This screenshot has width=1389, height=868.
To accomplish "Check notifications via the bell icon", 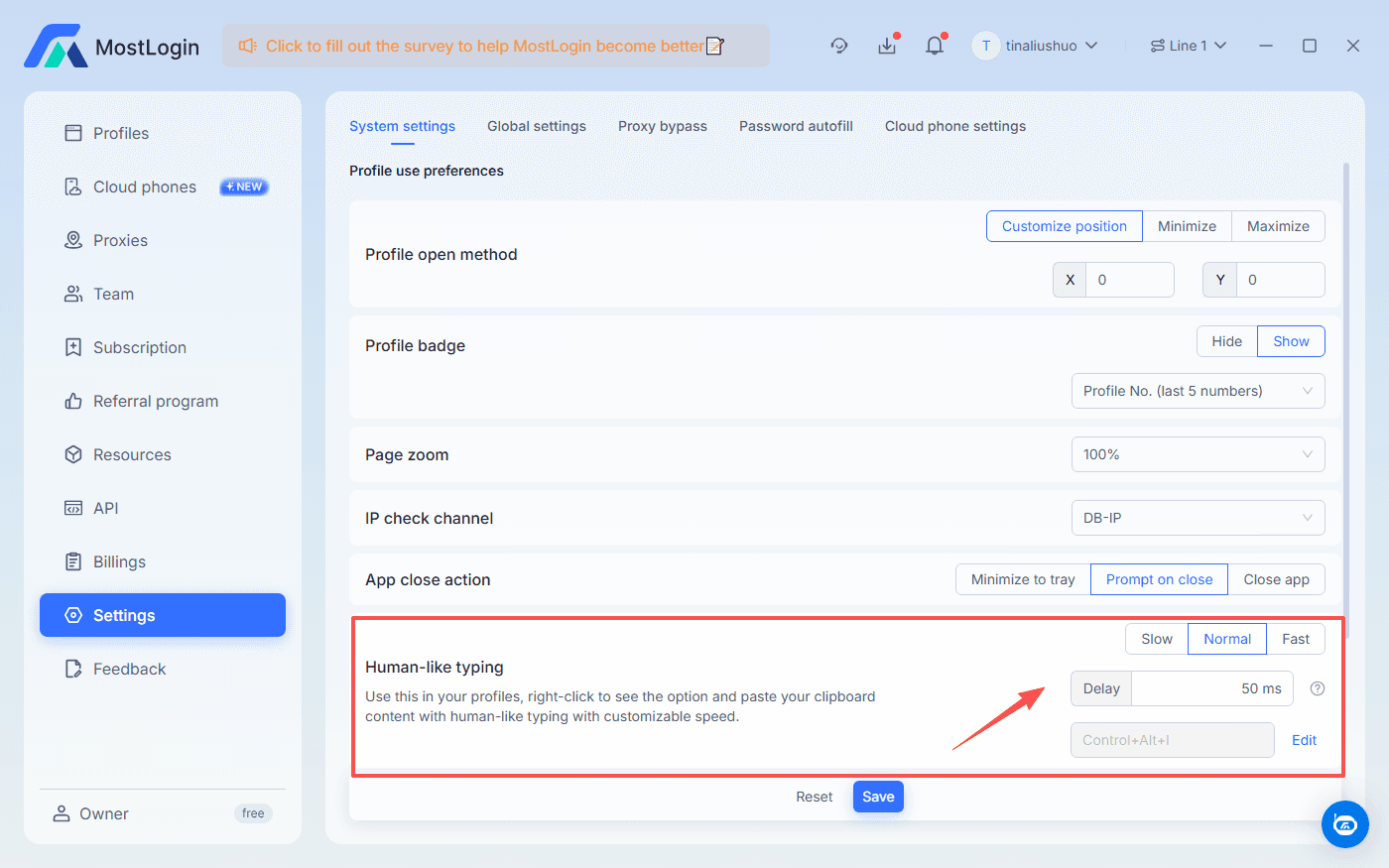I will pos(934,45).
